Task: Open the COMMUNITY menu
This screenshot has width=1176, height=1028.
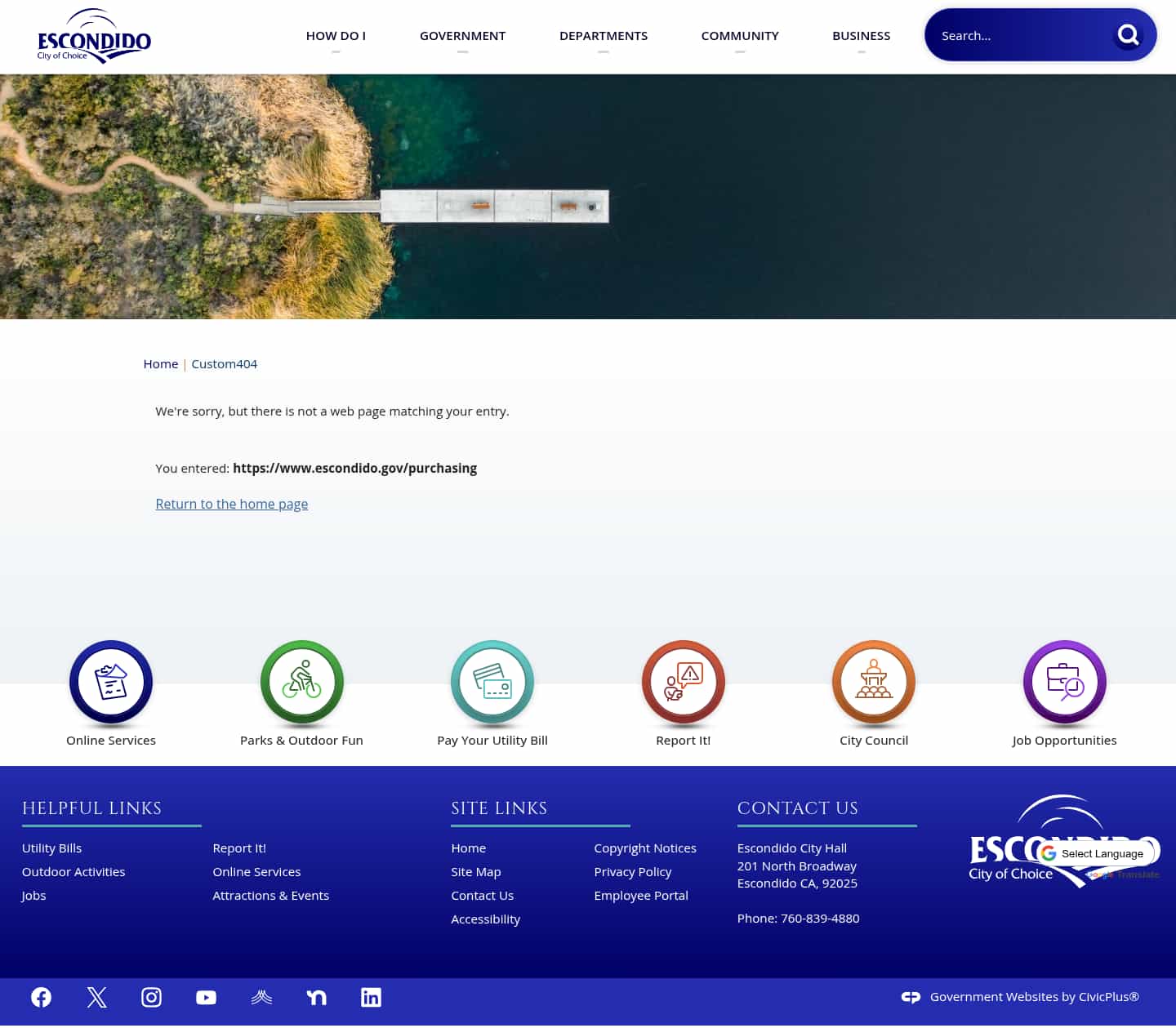Action: click(x=740, y=35)
